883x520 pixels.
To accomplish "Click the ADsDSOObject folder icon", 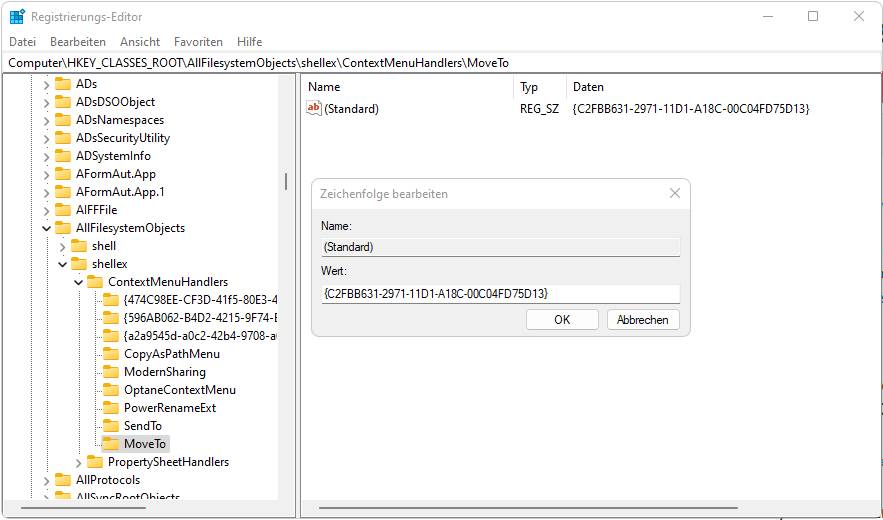I will [x=63, y=102].
